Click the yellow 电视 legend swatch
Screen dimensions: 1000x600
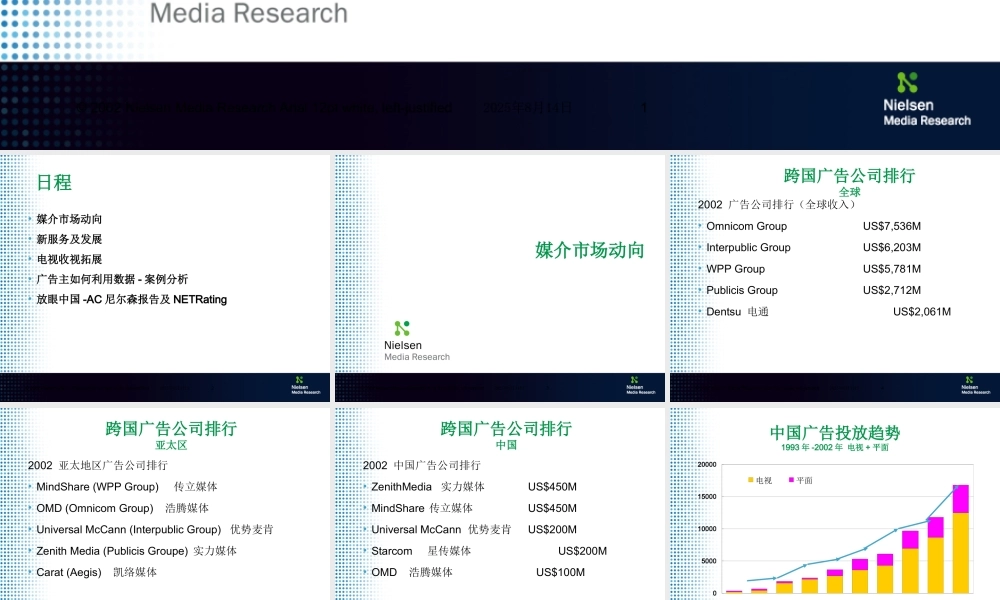click(751, 479)
